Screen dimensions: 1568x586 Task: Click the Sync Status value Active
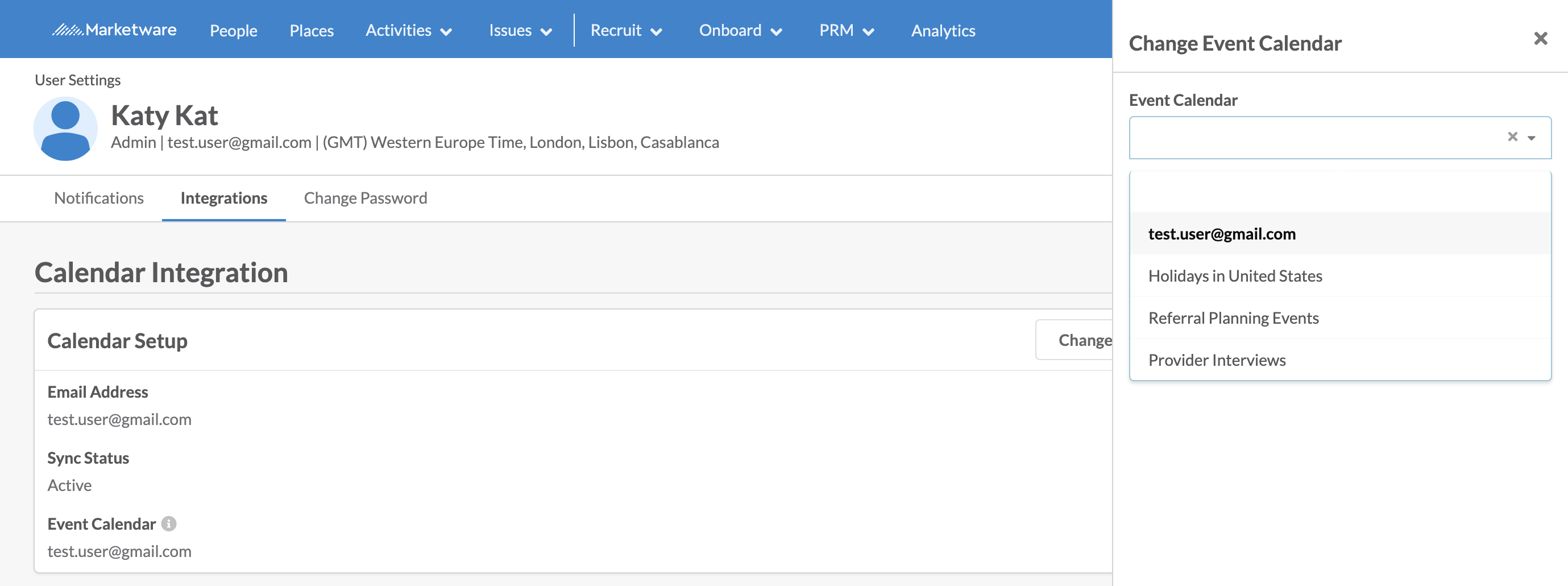[69, 485]
